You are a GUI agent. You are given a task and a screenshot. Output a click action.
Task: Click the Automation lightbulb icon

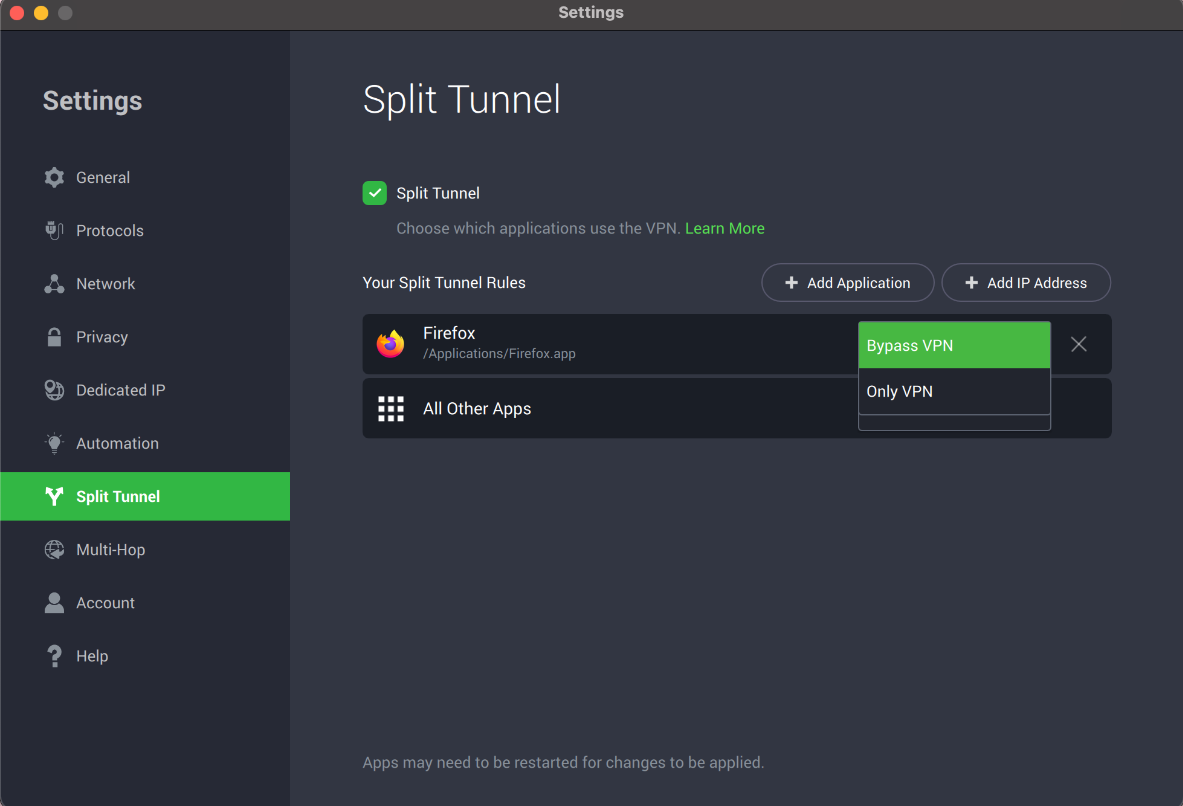[x=54, y=443]
